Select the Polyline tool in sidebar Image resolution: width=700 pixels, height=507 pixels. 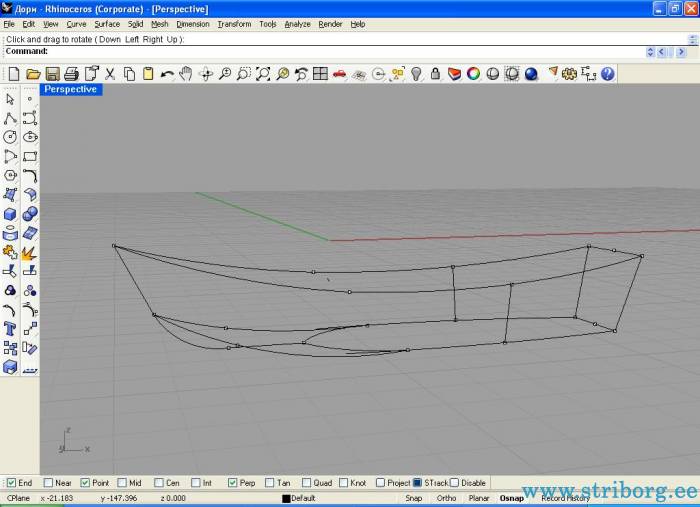point(10,118)
